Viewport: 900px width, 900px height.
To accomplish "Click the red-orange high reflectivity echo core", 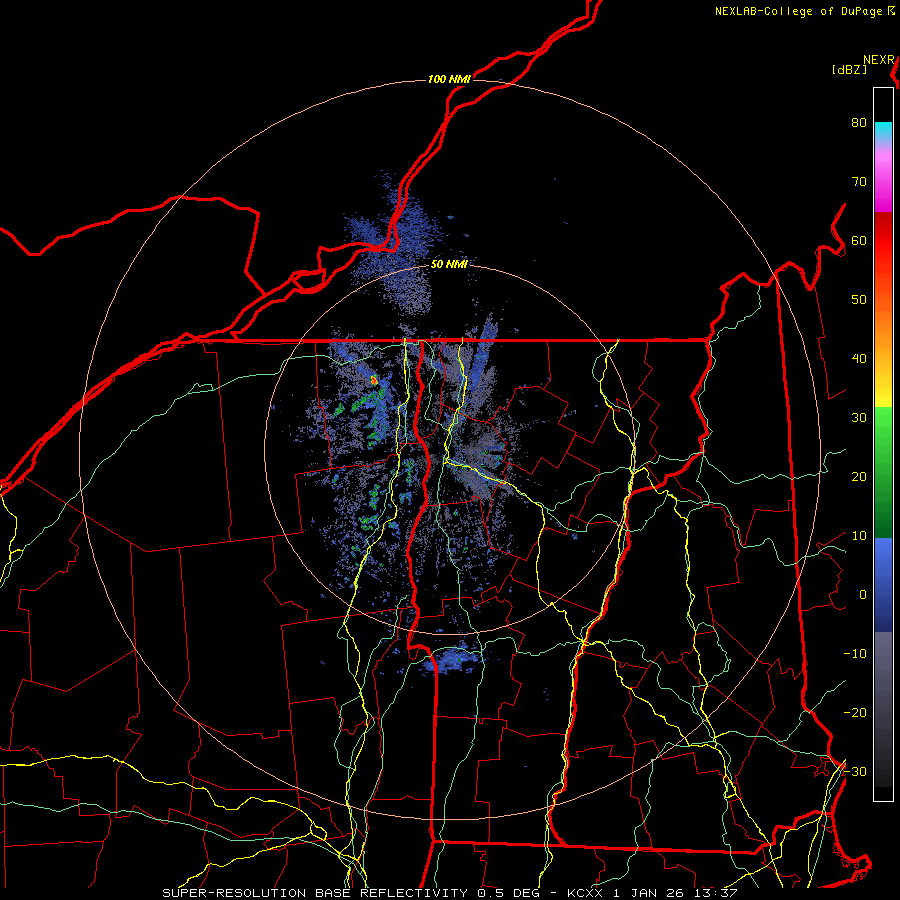I will (374, 379).
